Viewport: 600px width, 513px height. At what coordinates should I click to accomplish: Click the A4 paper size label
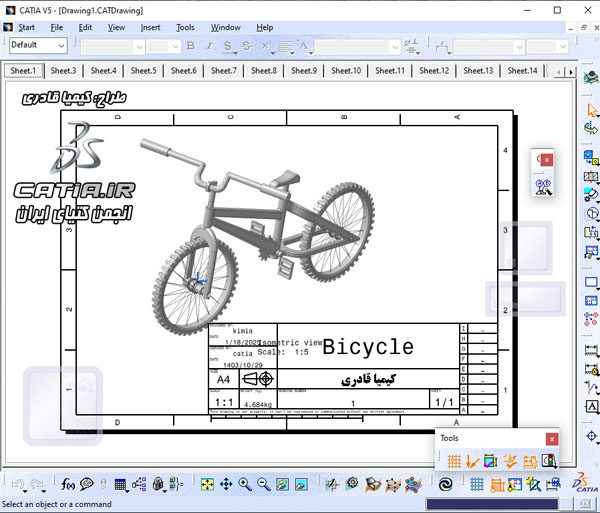[223, 379]
